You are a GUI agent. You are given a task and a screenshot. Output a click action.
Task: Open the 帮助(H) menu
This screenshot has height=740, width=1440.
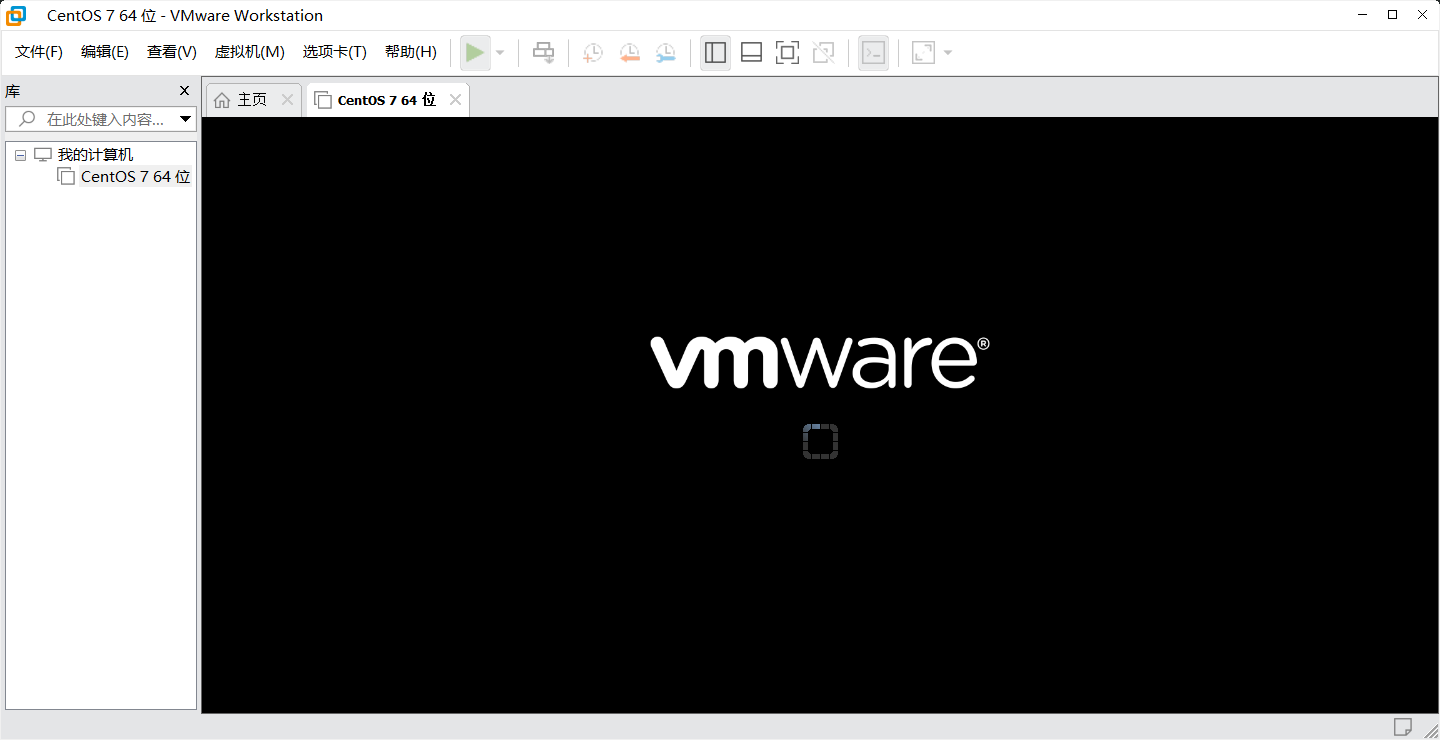click(411, 52)
